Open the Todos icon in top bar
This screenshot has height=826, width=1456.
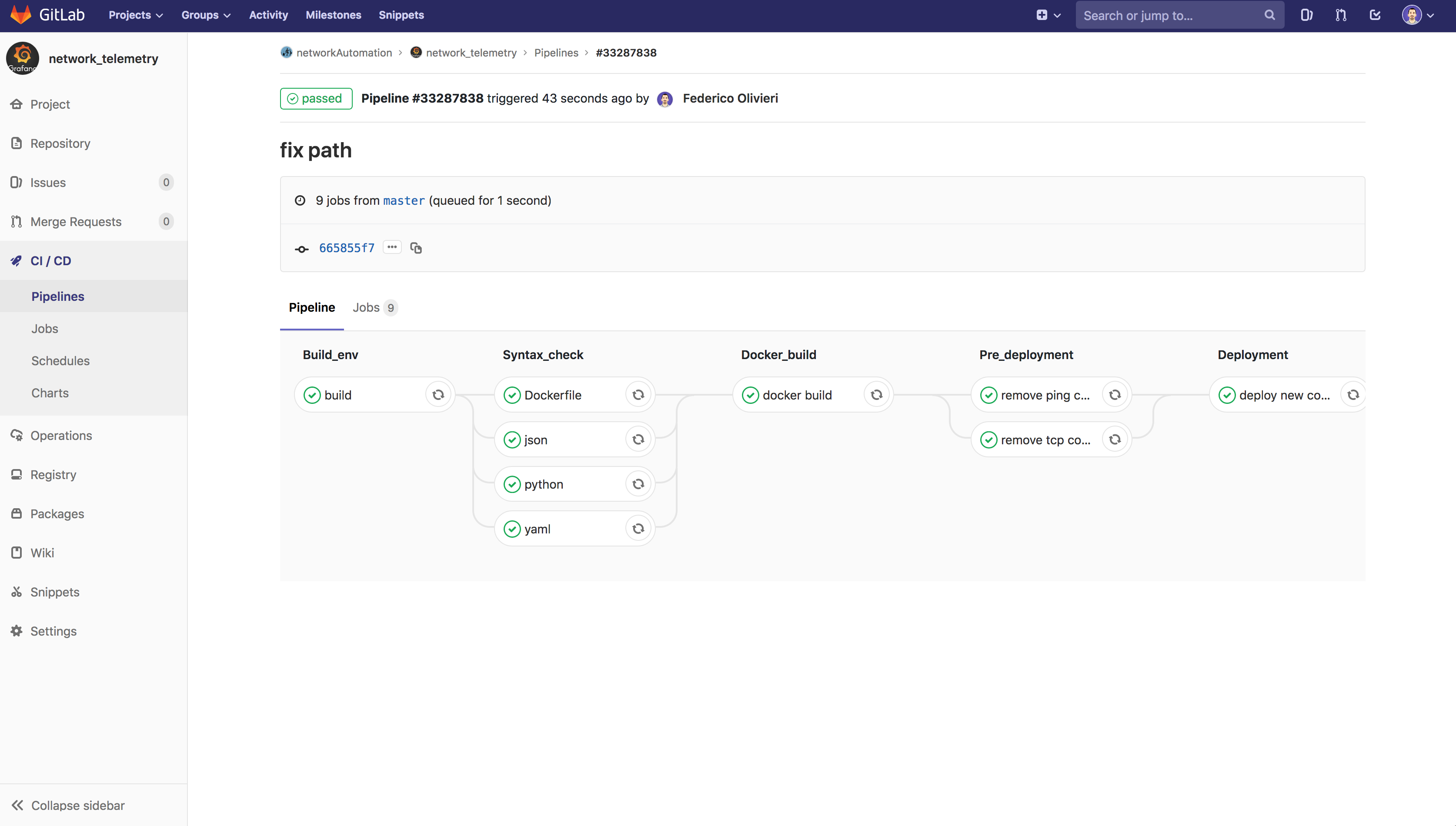pyautogui.click(x=1375, y=15)
